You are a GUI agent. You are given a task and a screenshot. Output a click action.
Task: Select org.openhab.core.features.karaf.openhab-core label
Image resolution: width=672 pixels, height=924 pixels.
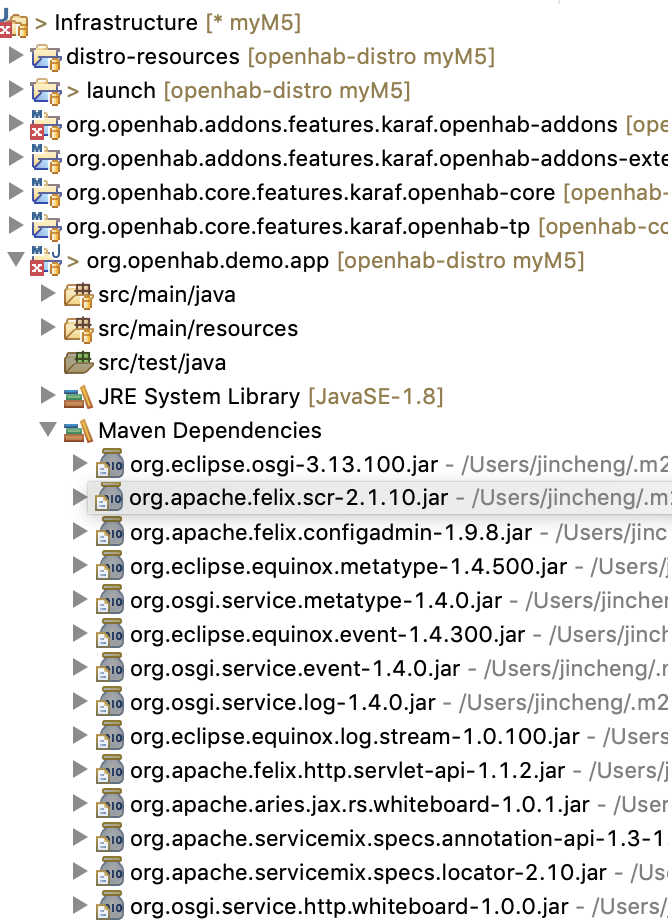coord(311,193)
